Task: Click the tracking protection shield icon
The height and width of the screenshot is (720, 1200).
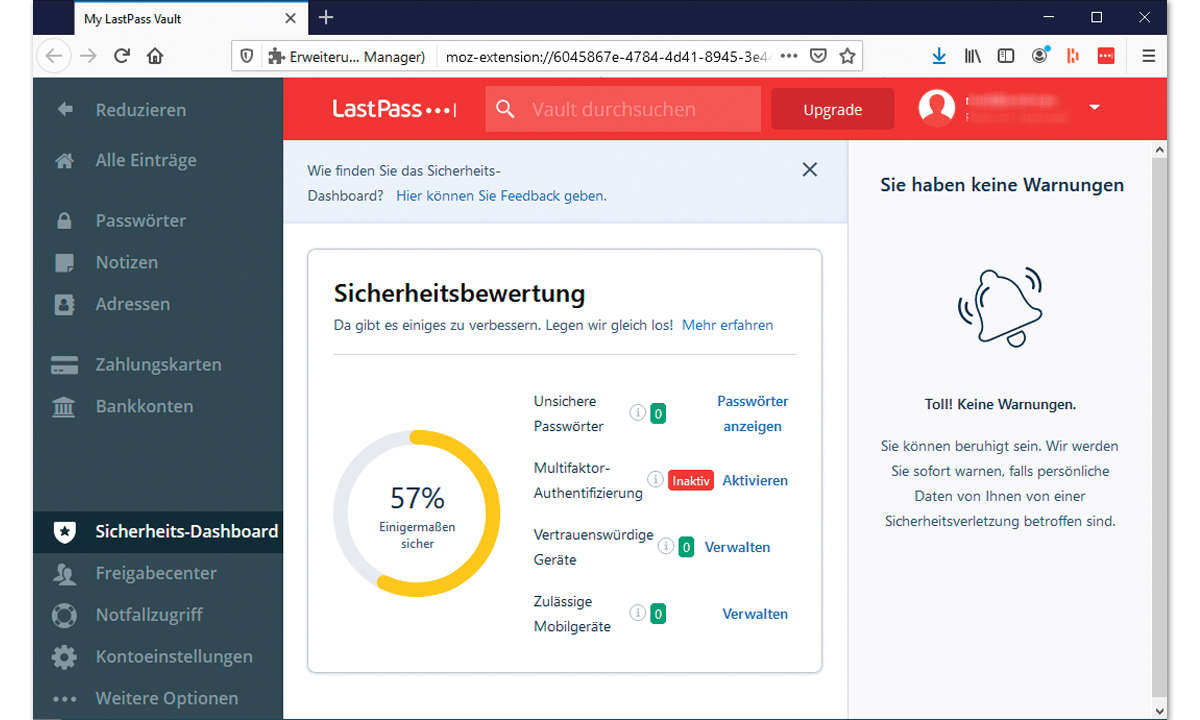Action: coord(247,56)
